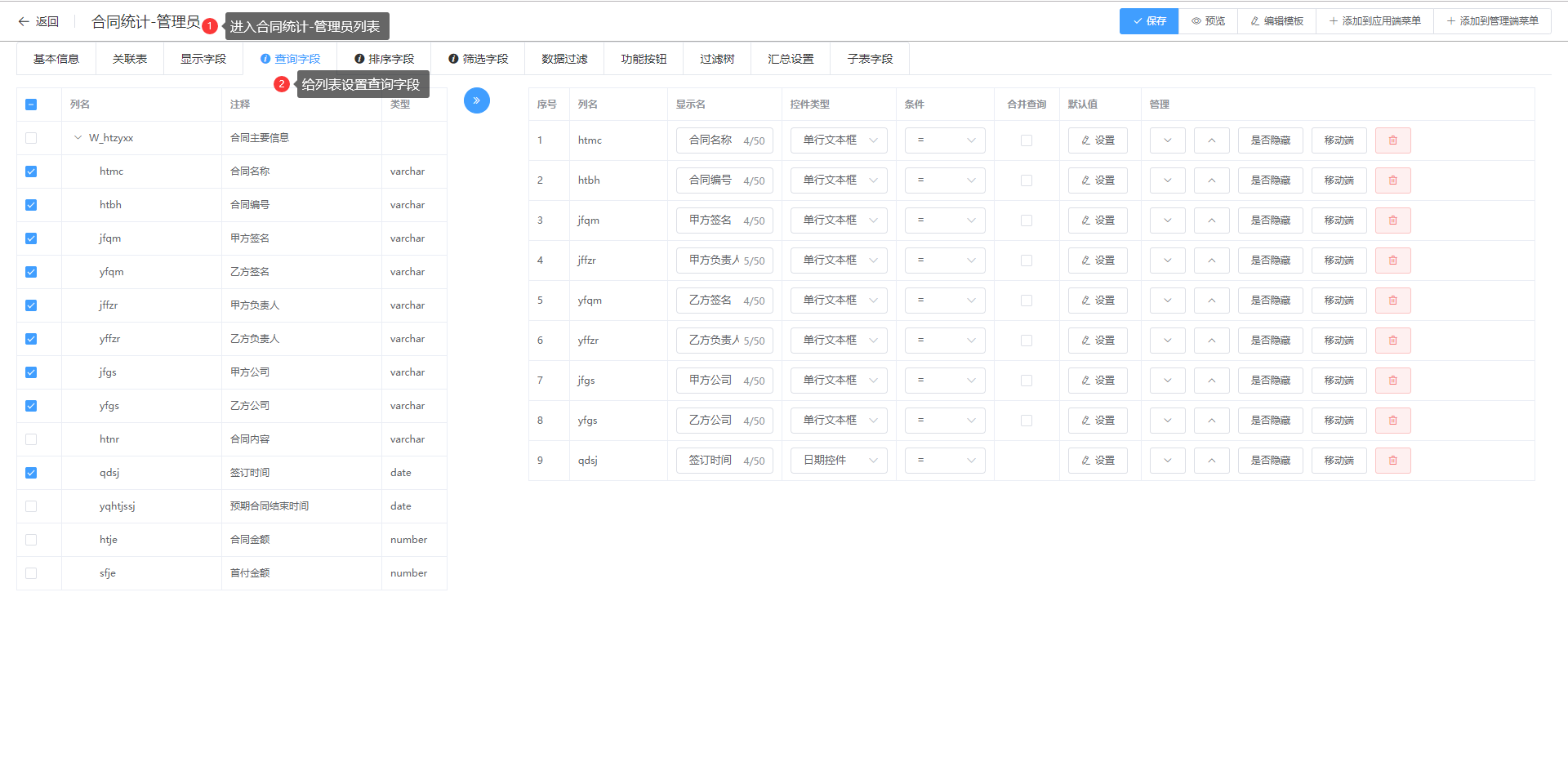Click the blue 保存 button
Viewport: 1568px width, 766px height.
coord(1148,21)
